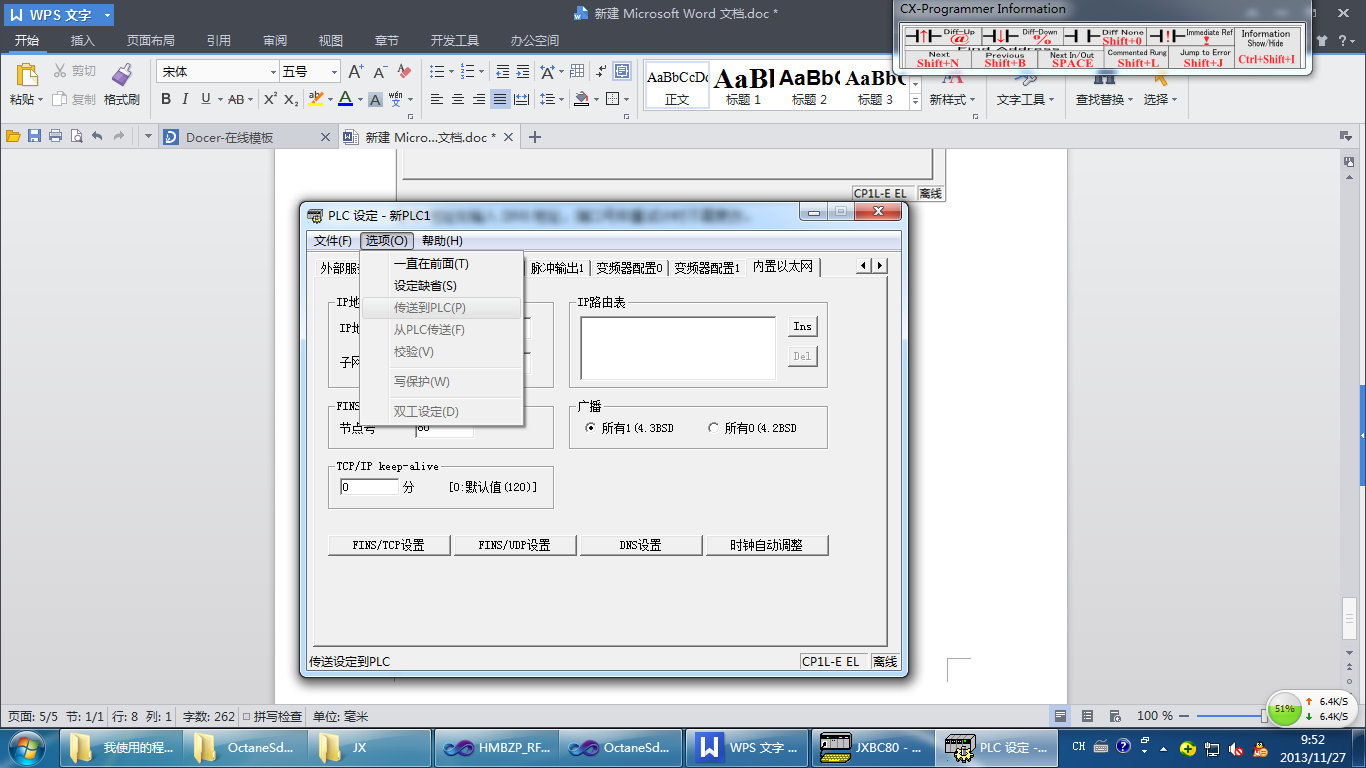Select the 所有1 (4.3BSD) broadcast radio button
Screen dimensions: 1366x768
(590, 428)
